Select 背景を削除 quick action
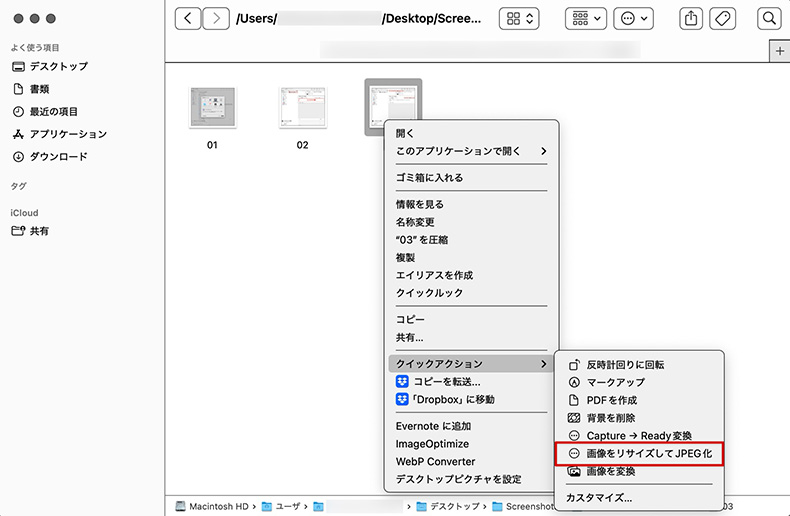 pos(639,418)
